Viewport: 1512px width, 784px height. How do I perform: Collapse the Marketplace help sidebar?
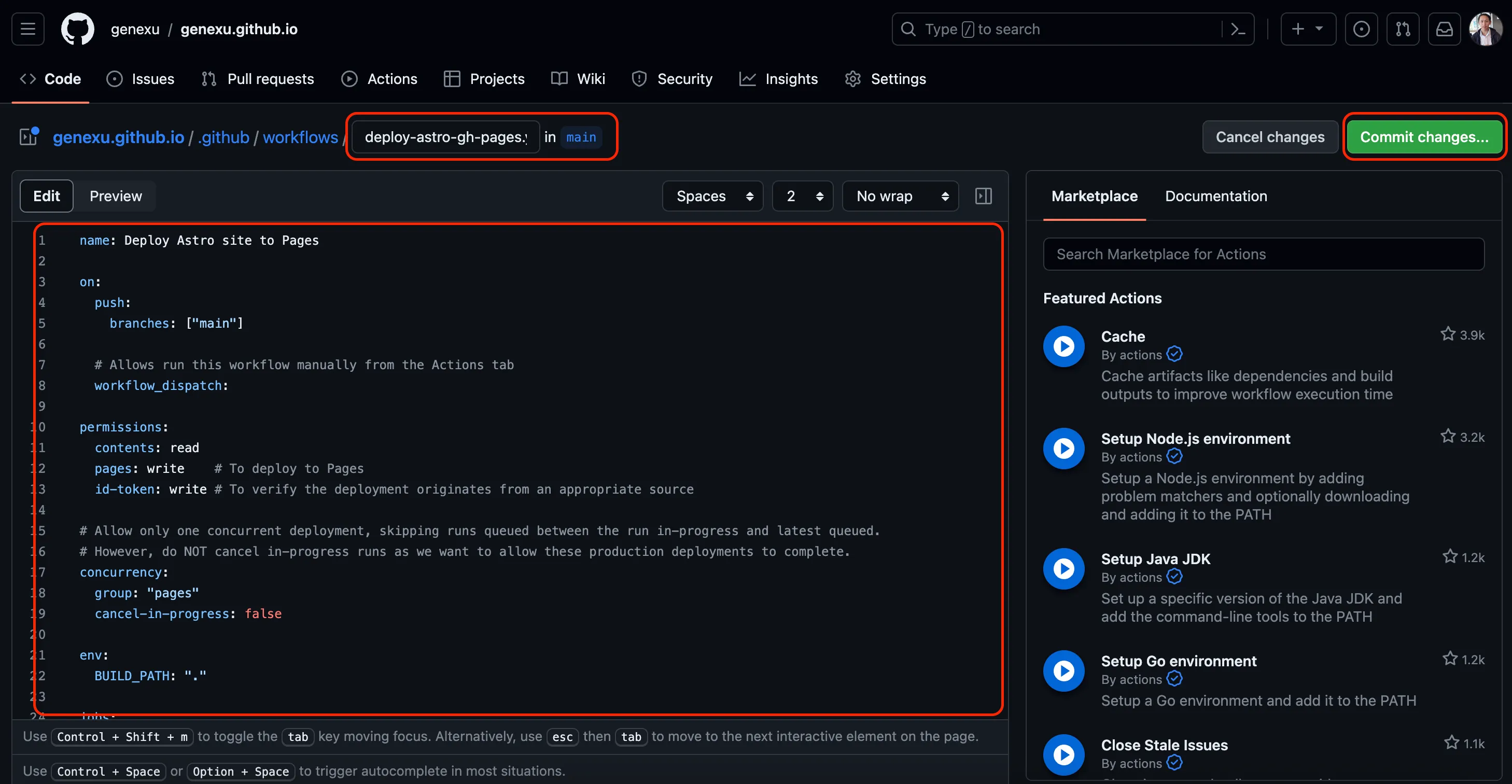983,196
